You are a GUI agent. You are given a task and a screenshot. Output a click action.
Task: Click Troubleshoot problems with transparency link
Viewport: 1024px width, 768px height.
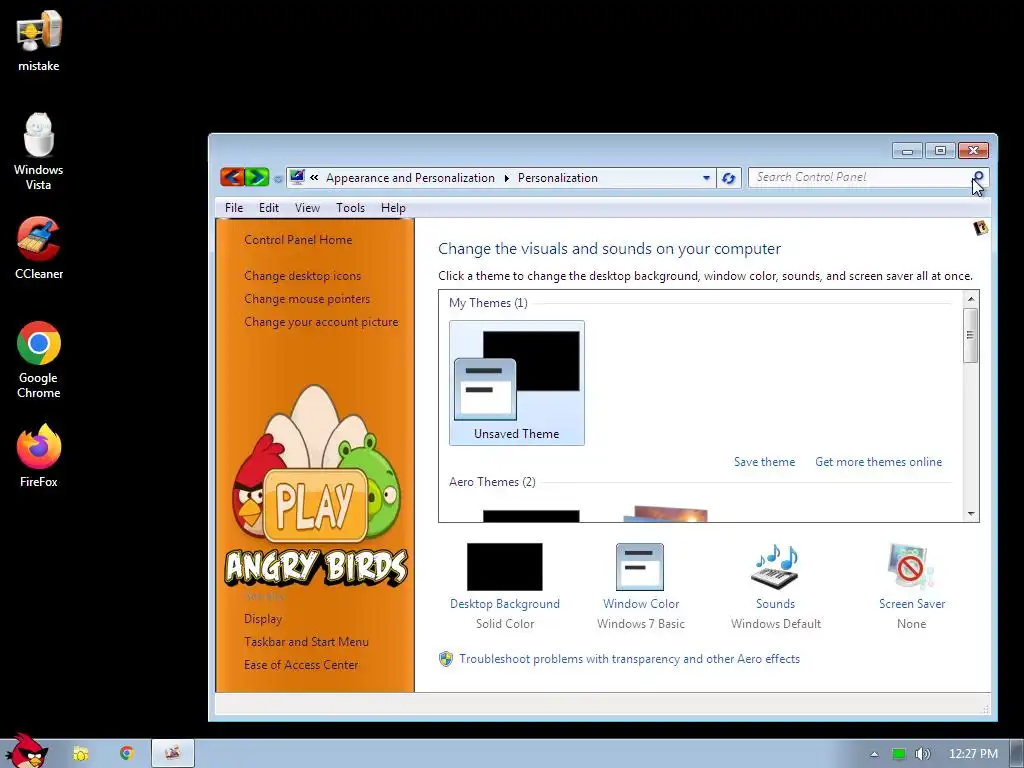click(629, 659)
